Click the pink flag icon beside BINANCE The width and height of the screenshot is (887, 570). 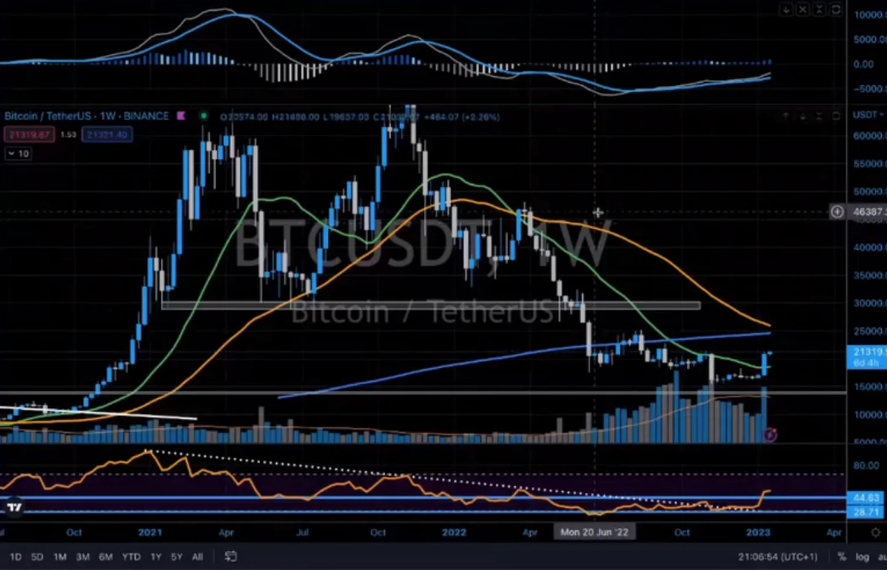tap(180, 116)
